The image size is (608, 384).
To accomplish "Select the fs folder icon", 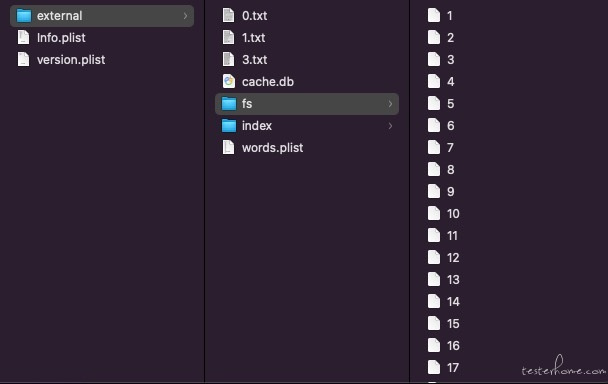I will (229, 104).
